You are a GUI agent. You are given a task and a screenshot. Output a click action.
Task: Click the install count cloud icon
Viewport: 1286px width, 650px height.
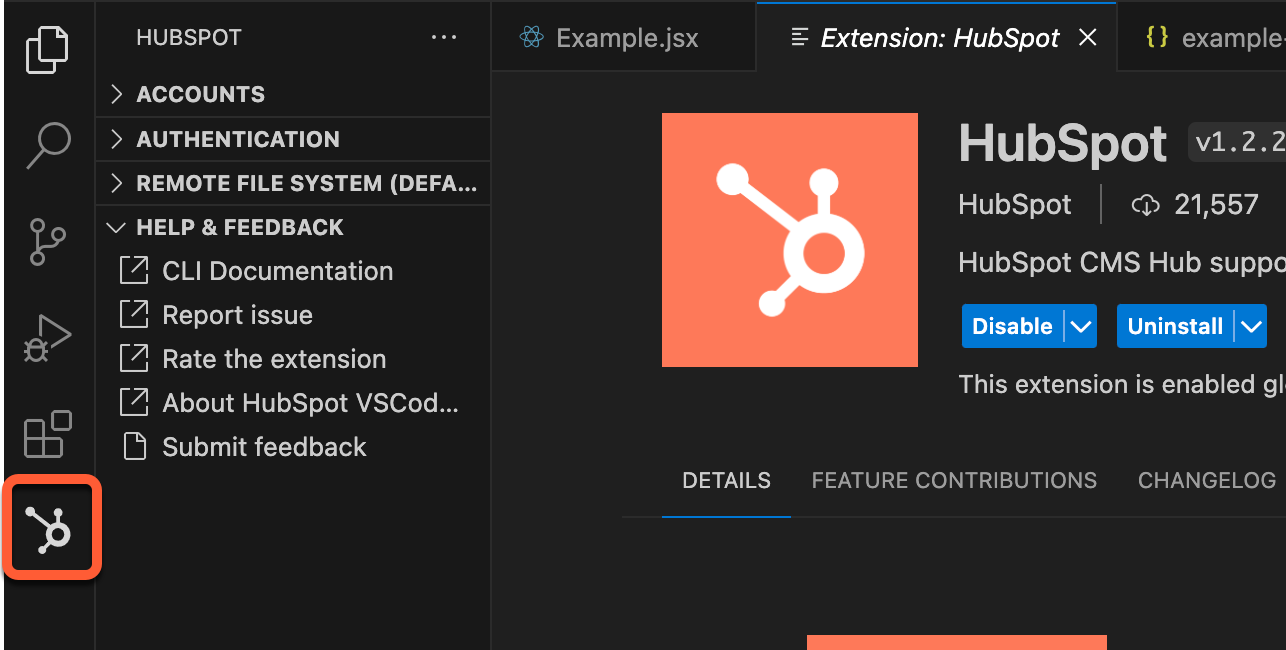[1145, 205]
